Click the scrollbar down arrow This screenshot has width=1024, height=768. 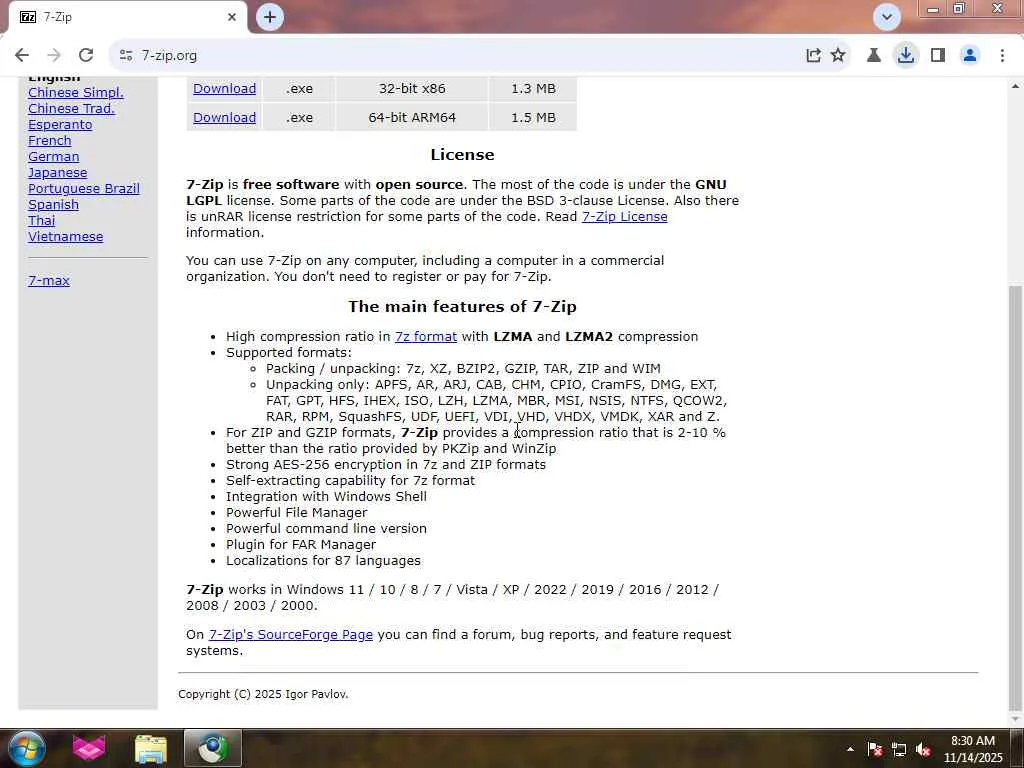[x=1015, y=719]
